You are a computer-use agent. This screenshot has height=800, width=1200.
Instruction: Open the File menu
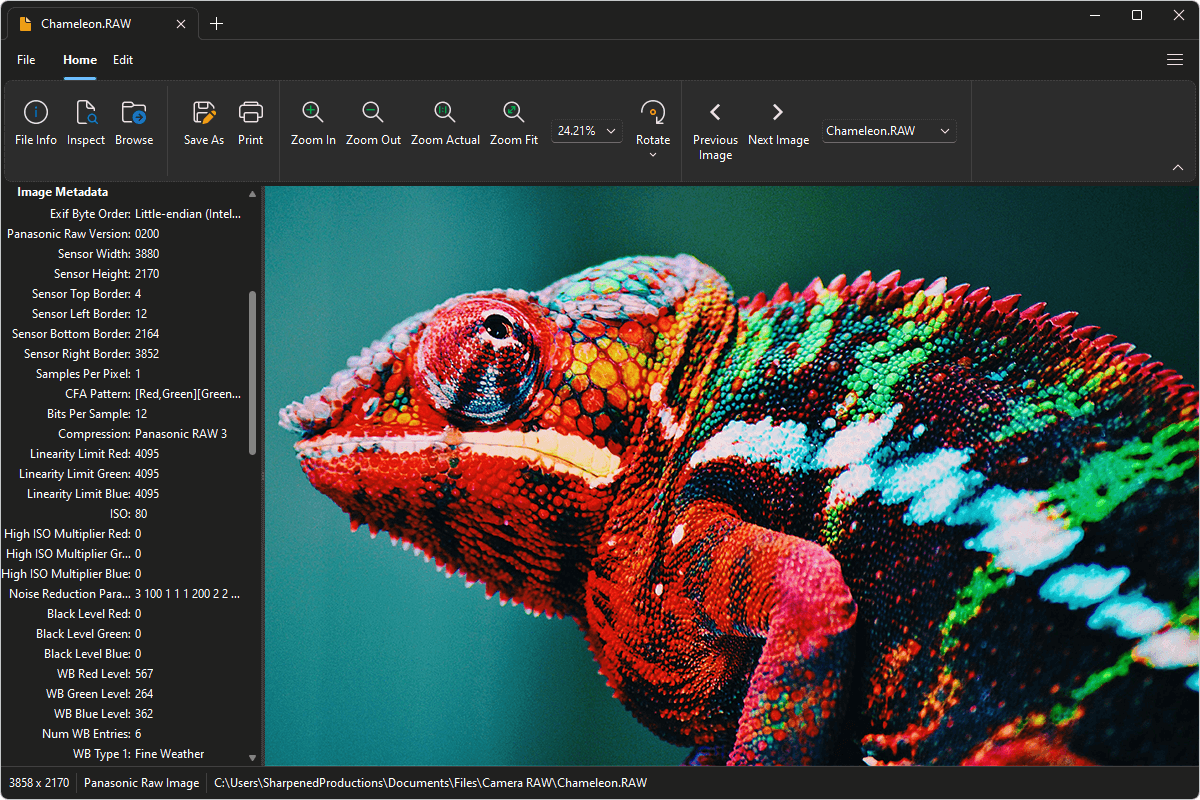[x=25, y=60]
